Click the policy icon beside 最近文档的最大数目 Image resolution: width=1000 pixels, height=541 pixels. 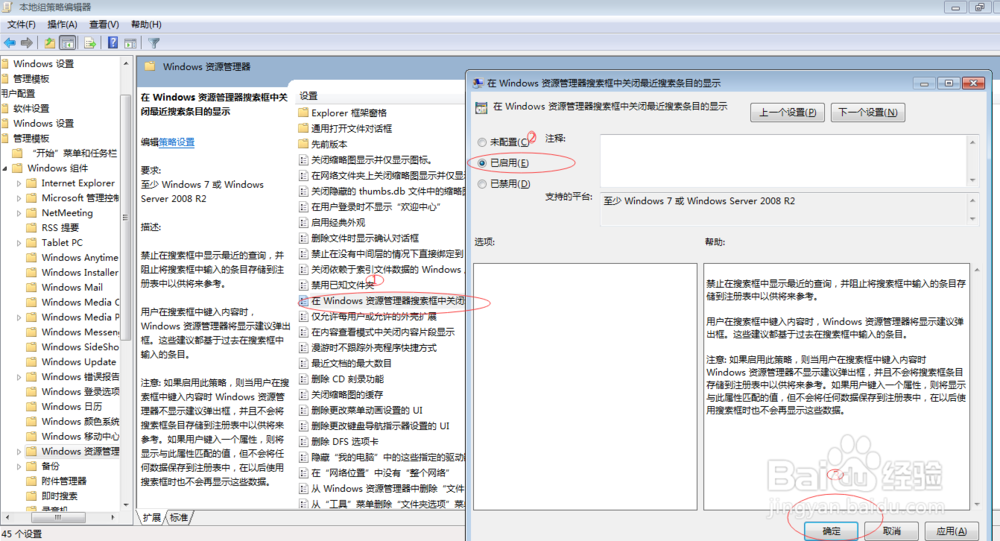(x=304, y=363)
